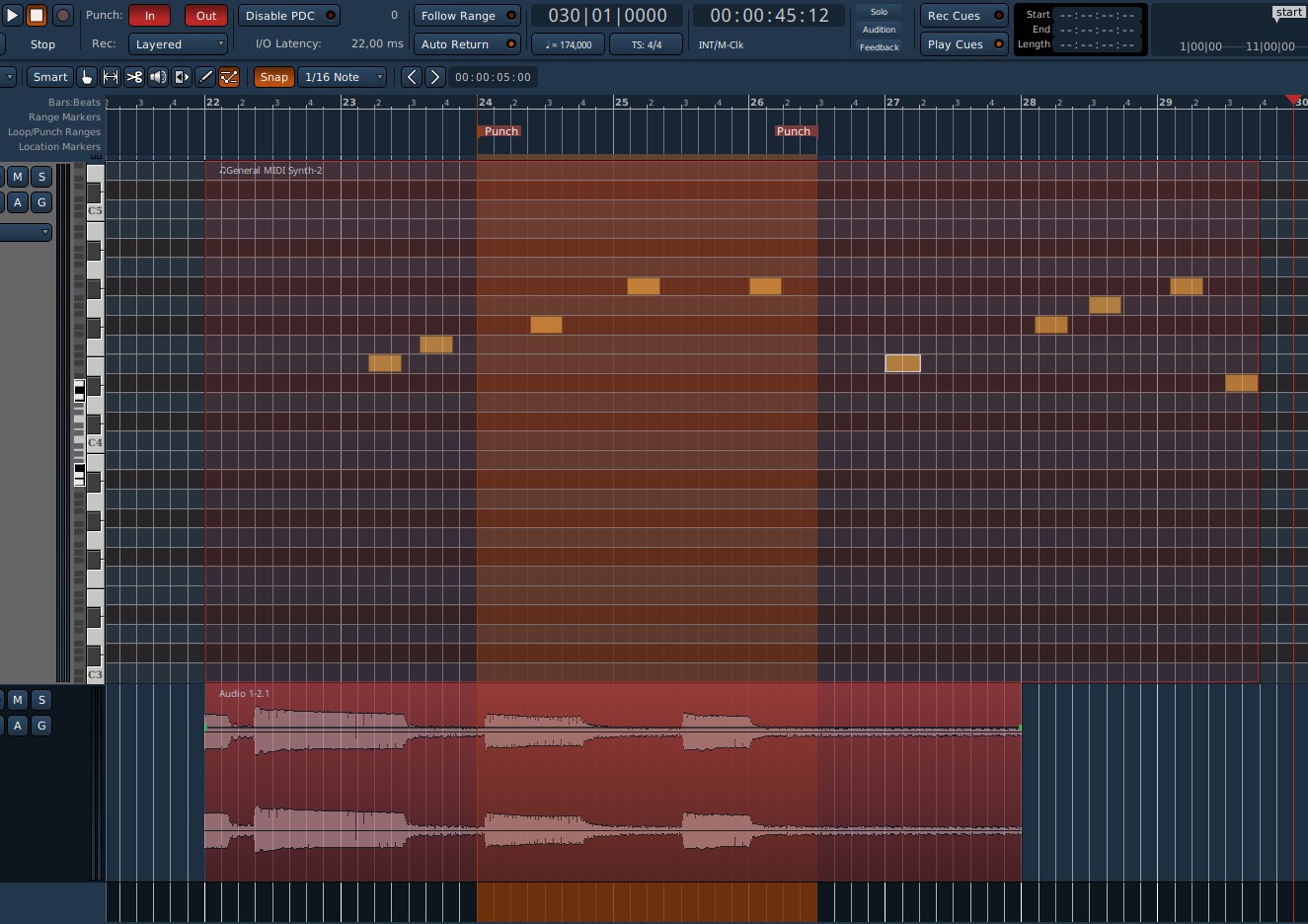Viewport: 1308px width, 924px height.
Task: Click the start location marker
Action: click(1289, 13)
